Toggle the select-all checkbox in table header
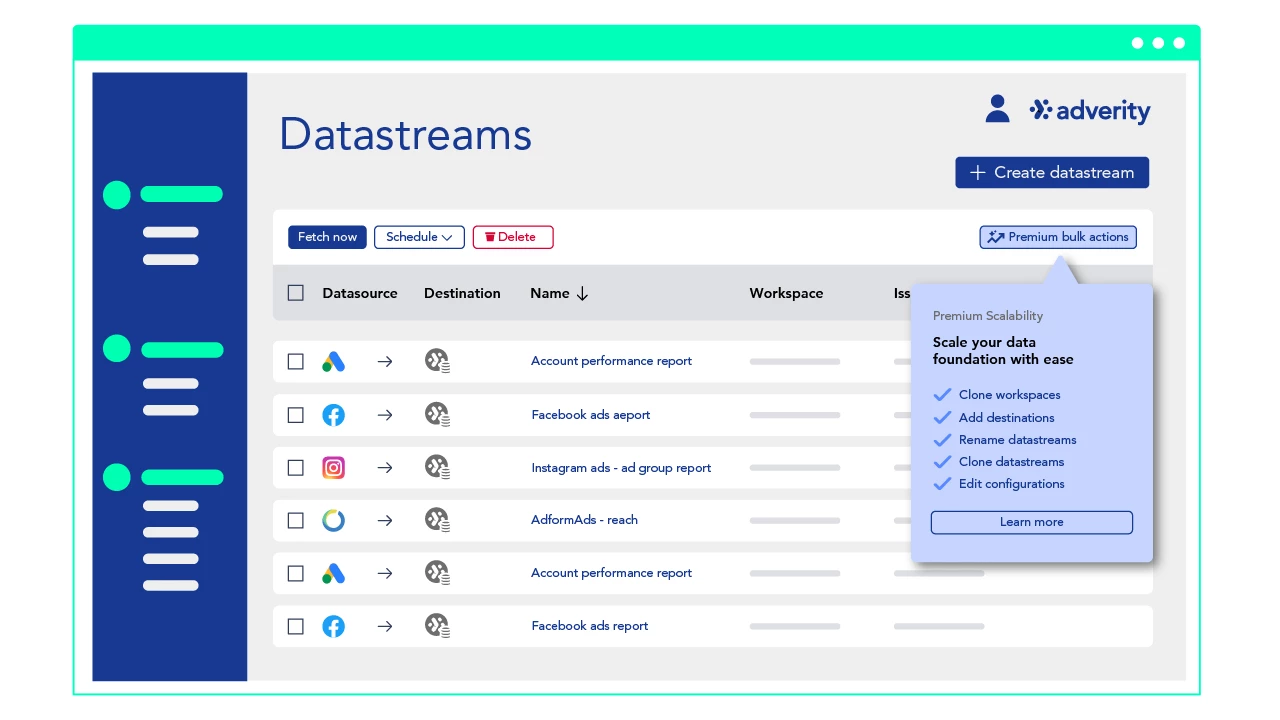 (x=295, y=293)
